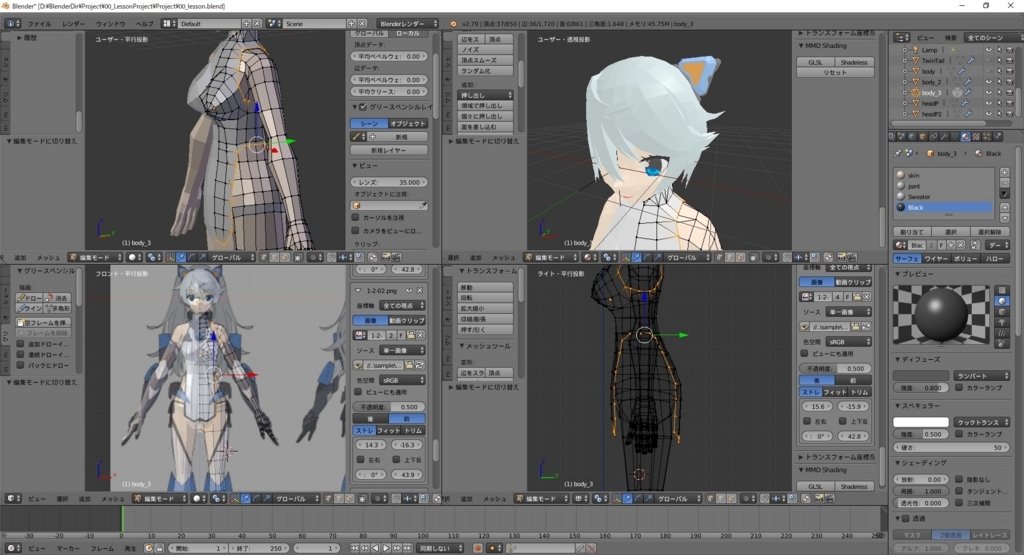1024x555 pixels.
Task: Switch to the Wire material type tab
Action: point(936,259)
